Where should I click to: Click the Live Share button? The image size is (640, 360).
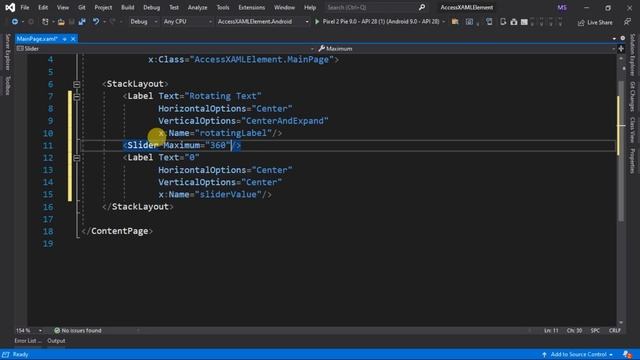pos(595,22)
